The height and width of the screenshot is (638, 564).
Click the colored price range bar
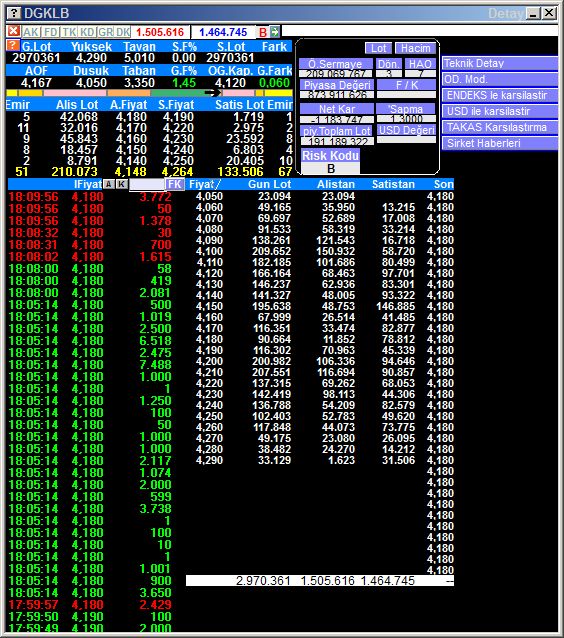pyautogui.click(x=149, y=93)
